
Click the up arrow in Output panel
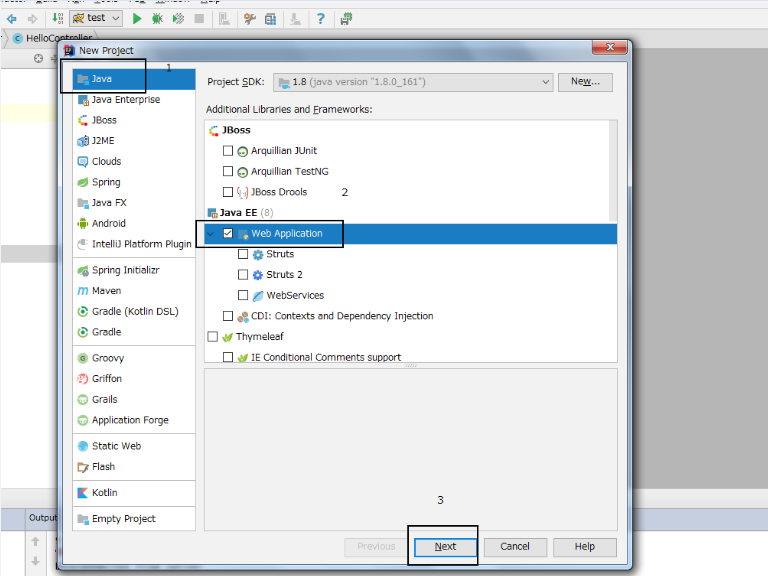coord(35,542)
